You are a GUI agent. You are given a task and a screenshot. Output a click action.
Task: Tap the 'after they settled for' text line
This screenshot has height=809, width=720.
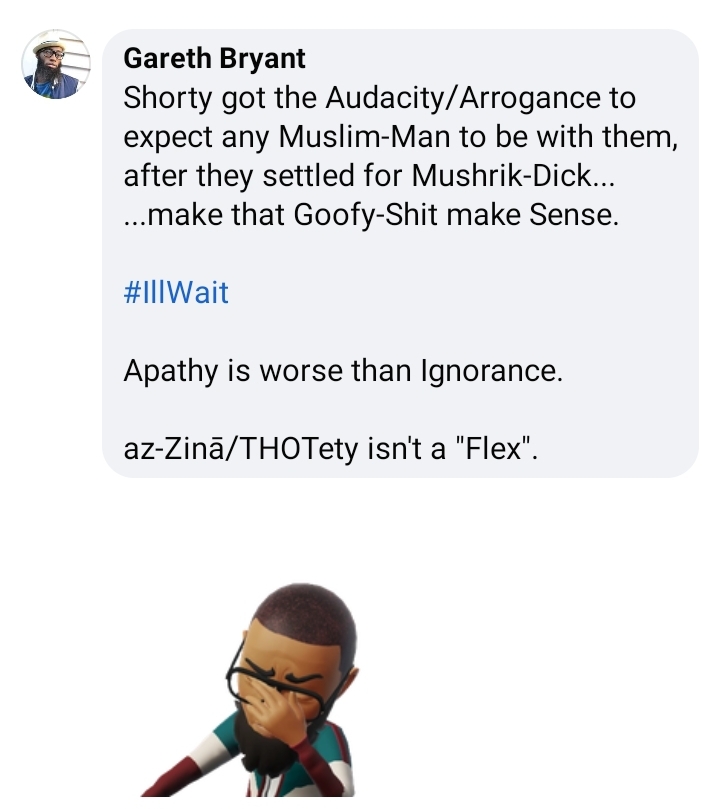[369, 175]
